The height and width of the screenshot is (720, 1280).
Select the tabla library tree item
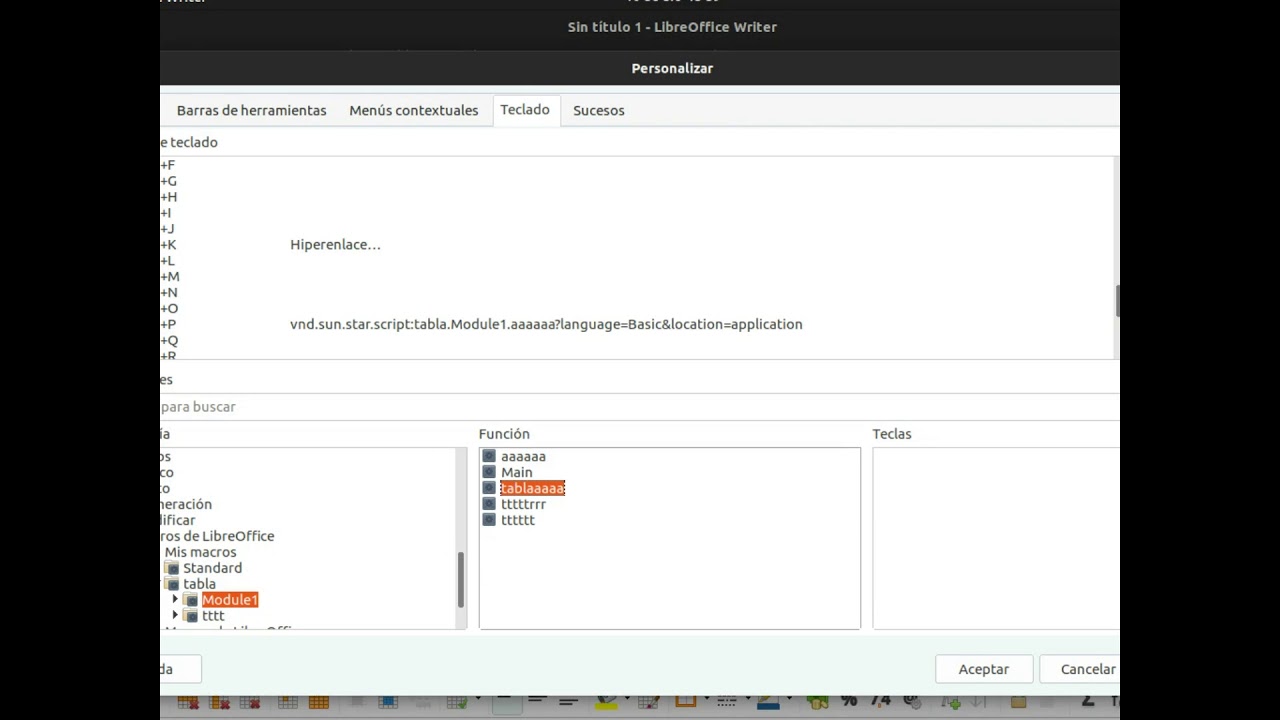[x=199, y=584]
